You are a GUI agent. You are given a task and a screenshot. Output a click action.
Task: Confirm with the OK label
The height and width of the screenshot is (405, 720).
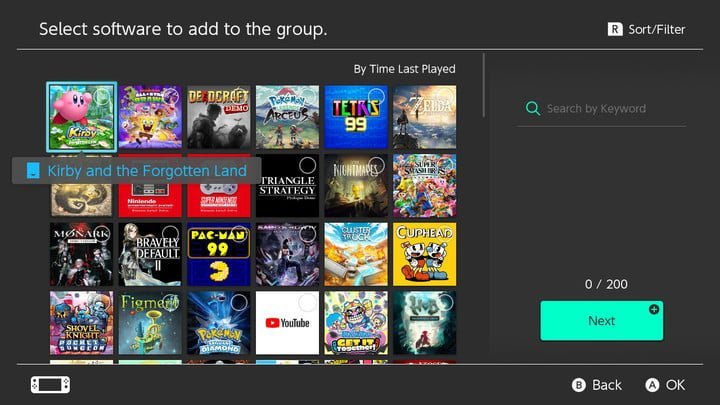pyautogui.click(x=675, y=385)
